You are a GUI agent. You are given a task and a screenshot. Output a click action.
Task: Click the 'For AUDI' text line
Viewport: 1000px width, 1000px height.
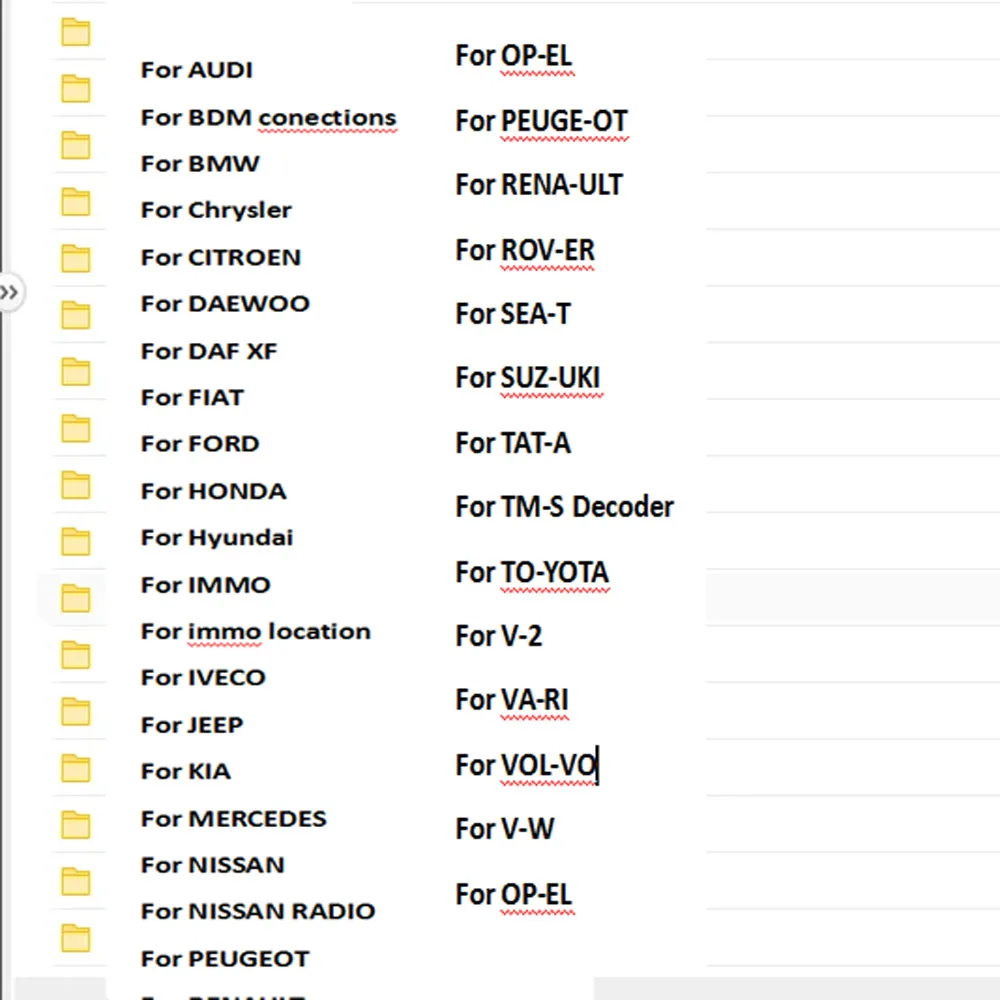196,70
